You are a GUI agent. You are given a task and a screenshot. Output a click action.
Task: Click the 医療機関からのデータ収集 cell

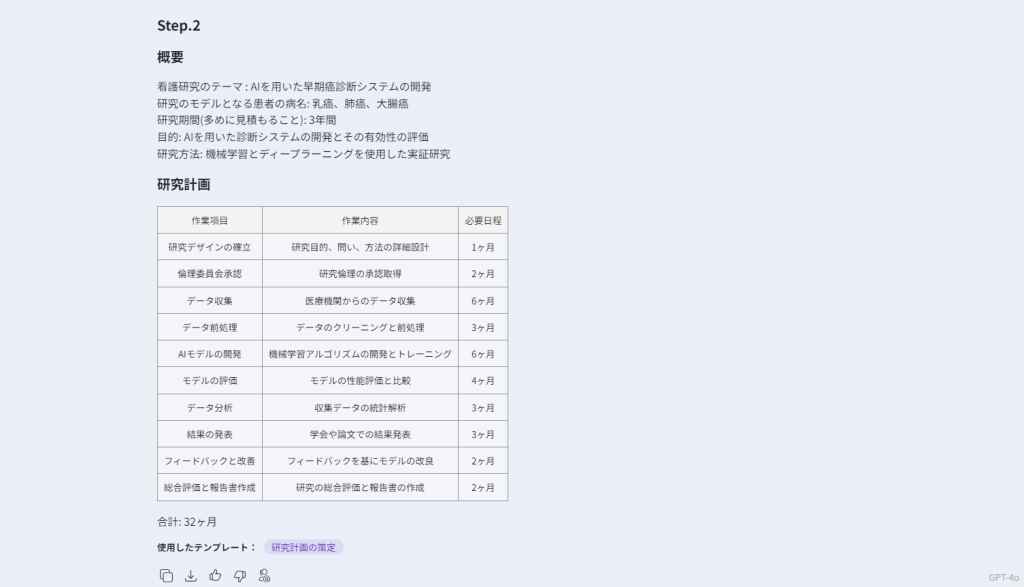360,301
